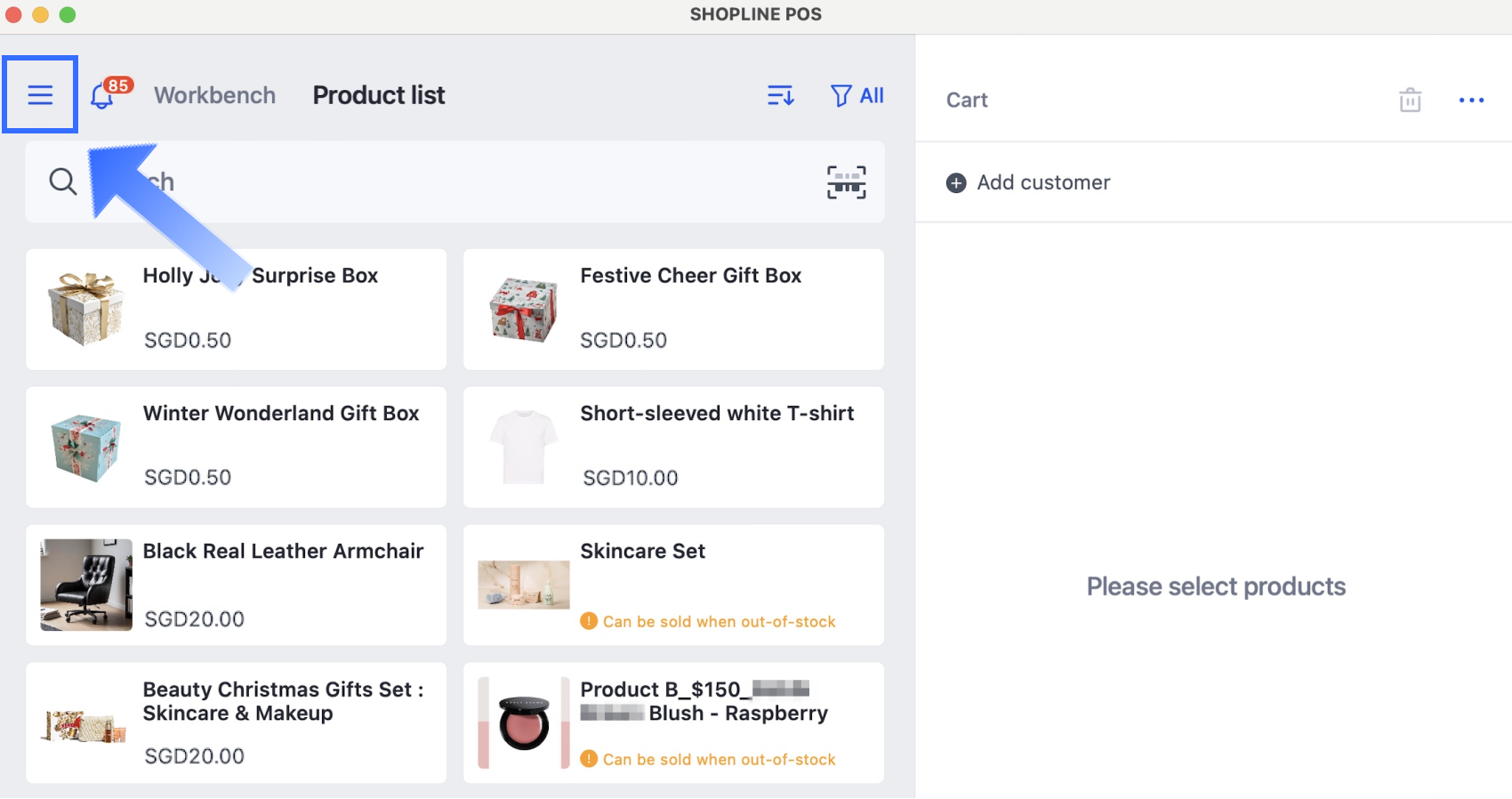
Task: Click Black Real Leather Armchair thumbnail
Action: click(x=86, y=585)
